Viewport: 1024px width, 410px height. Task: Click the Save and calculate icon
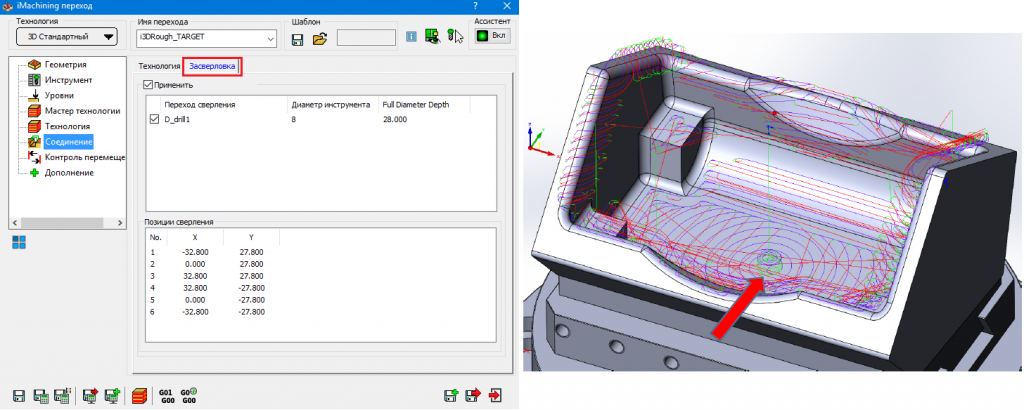[x=40, y=396]
